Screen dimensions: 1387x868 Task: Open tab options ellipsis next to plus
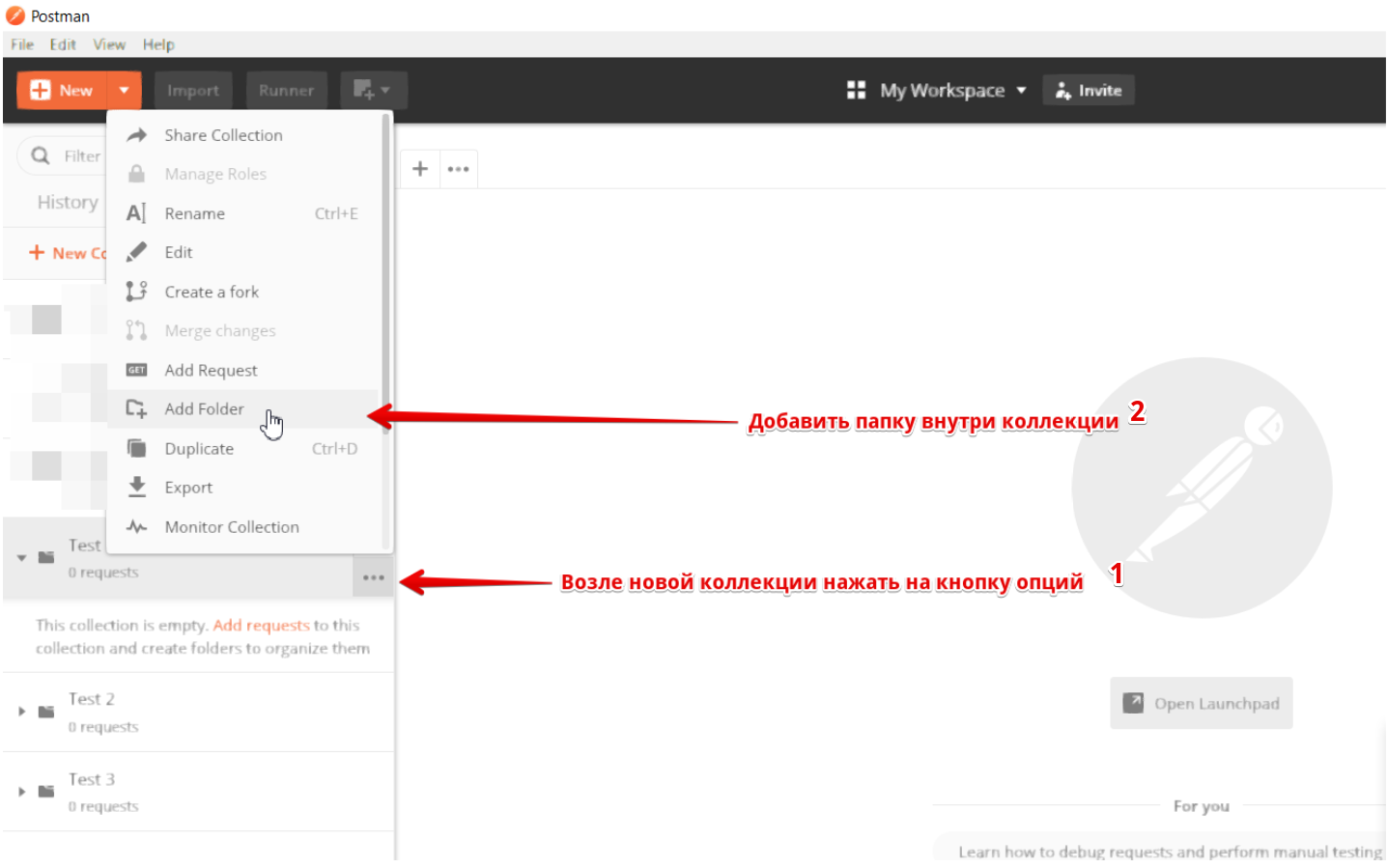(x=458, y=169)
